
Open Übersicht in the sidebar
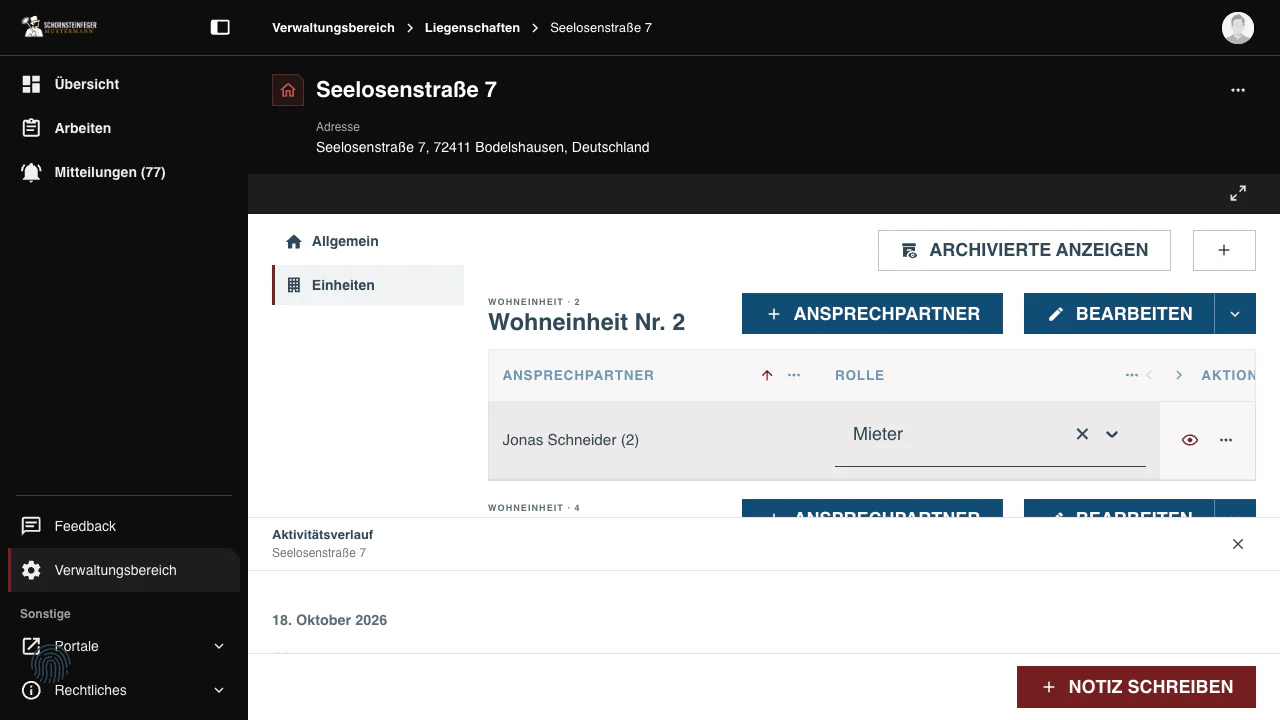[x=124, y=84]
